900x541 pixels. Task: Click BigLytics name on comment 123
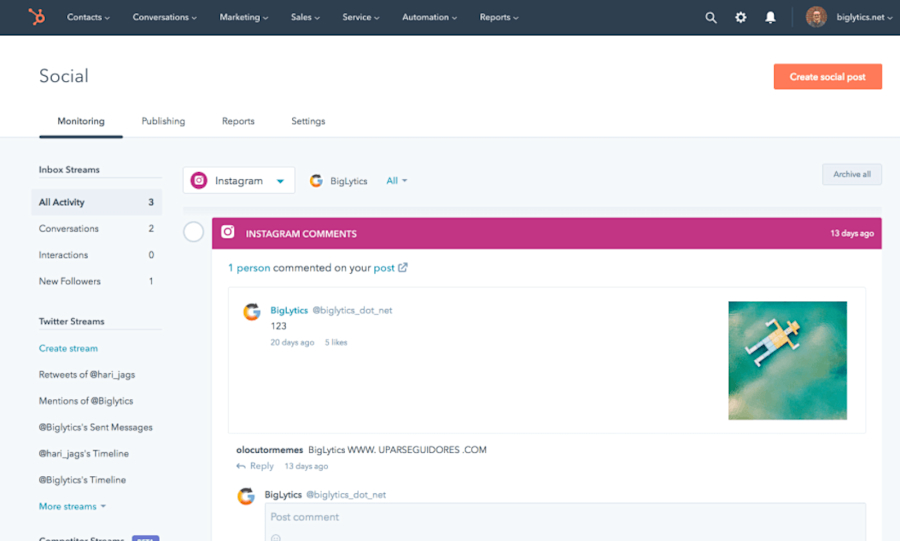pos(289,310)
